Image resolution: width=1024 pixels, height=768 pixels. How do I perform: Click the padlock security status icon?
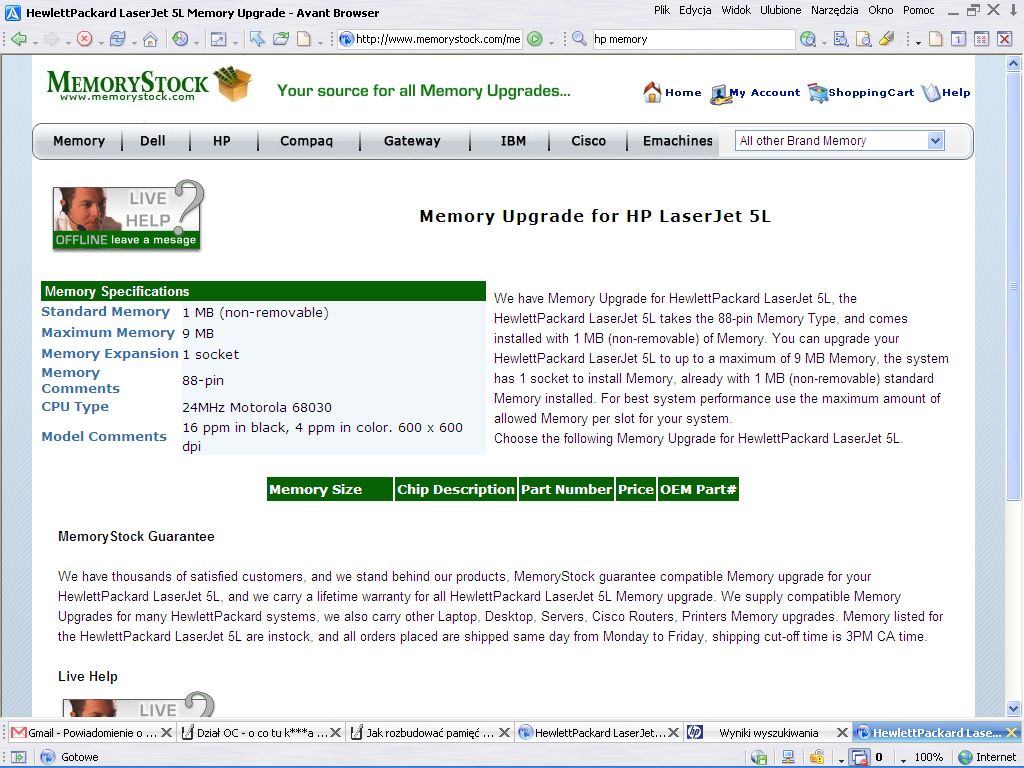tap(817, 758)
